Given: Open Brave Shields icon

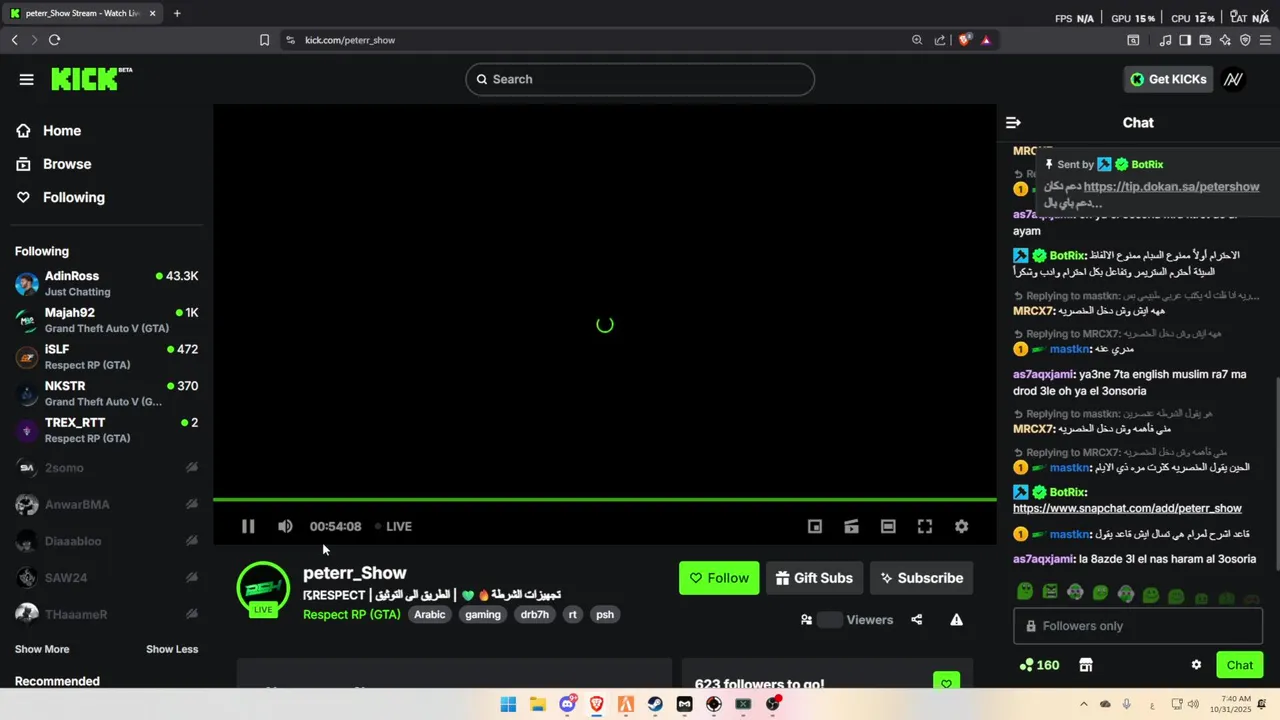Looking at the screenshot, I should point(964,40).
